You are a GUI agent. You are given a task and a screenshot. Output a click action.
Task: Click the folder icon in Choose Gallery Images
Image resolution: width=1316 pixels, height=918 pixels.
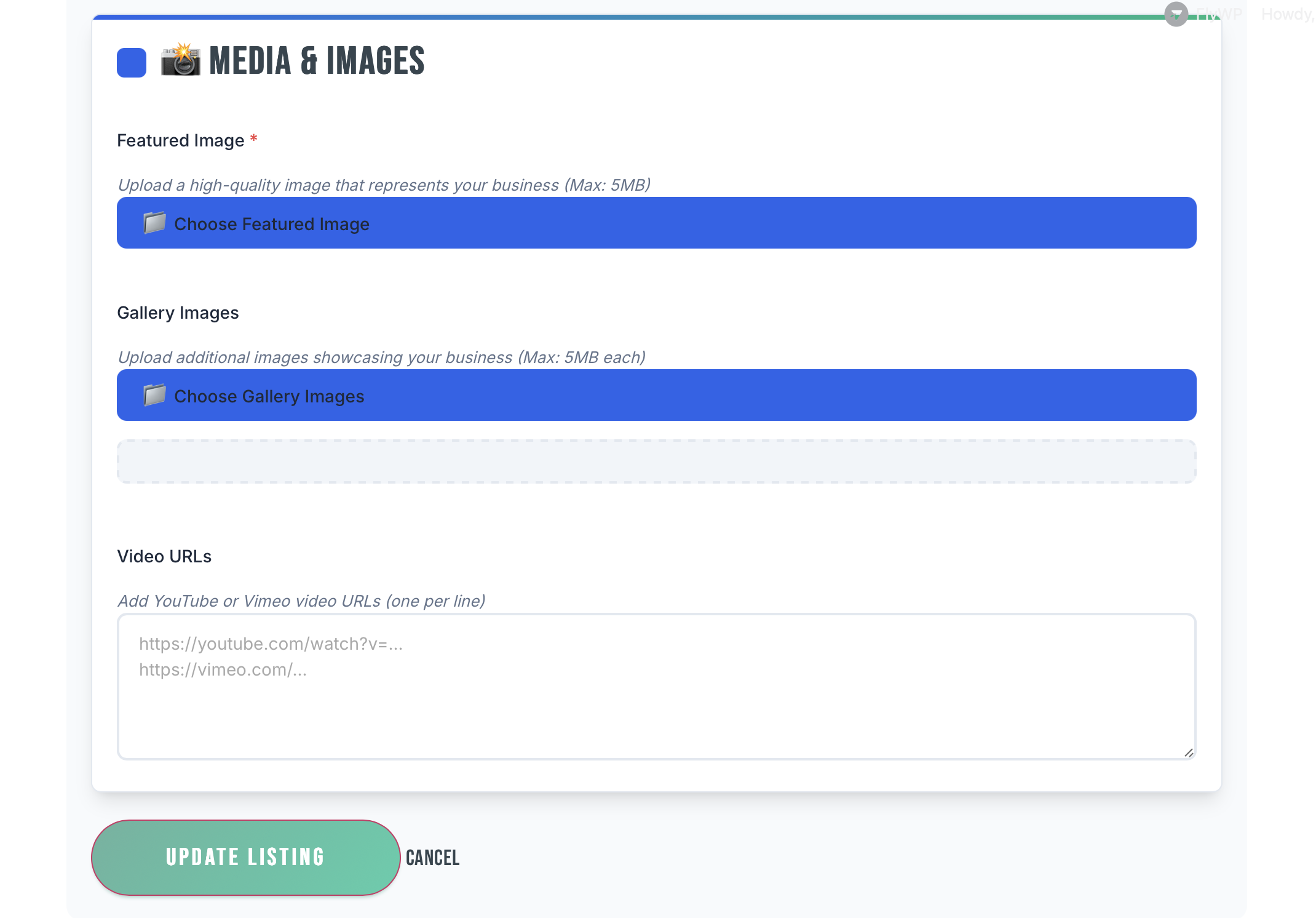[154, 395]
